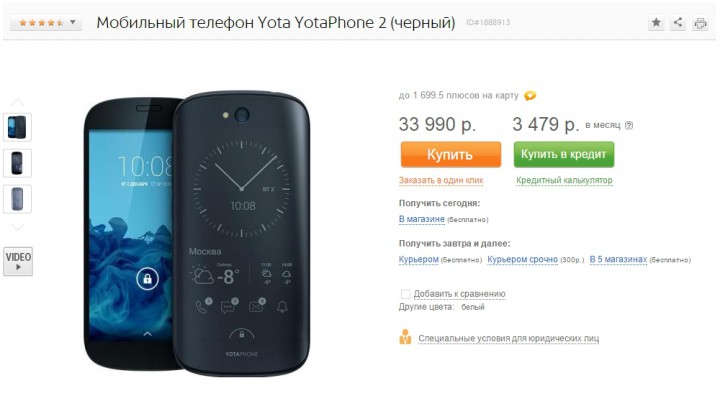Expand the star rating dropdown
This screenshot has height=406, width=720.
pyautogui.click(x=46, y=23)
